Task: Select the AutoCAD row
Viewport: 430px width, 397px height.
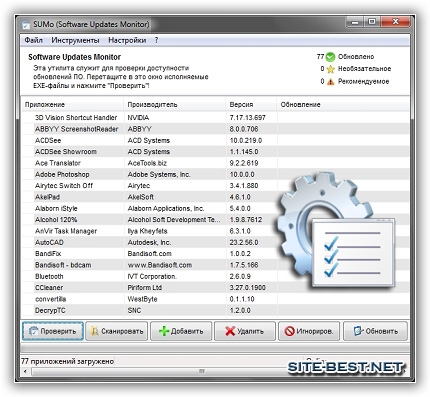Action: point(216,242)
